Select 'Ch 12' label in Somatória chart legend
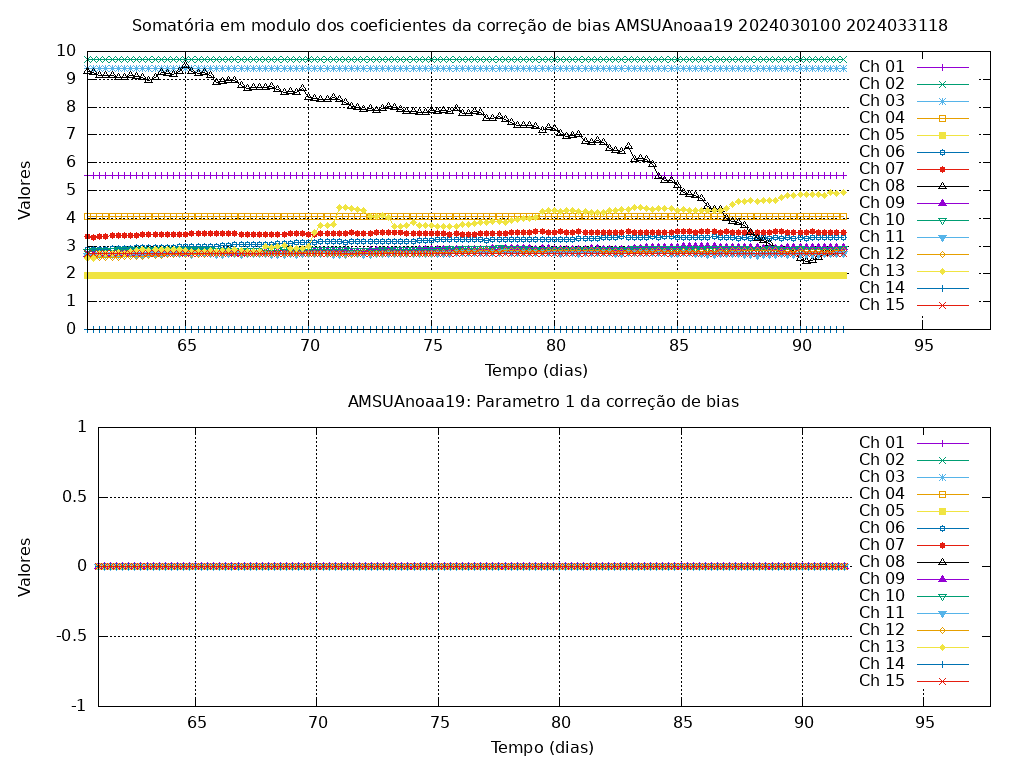 point(882,253)
